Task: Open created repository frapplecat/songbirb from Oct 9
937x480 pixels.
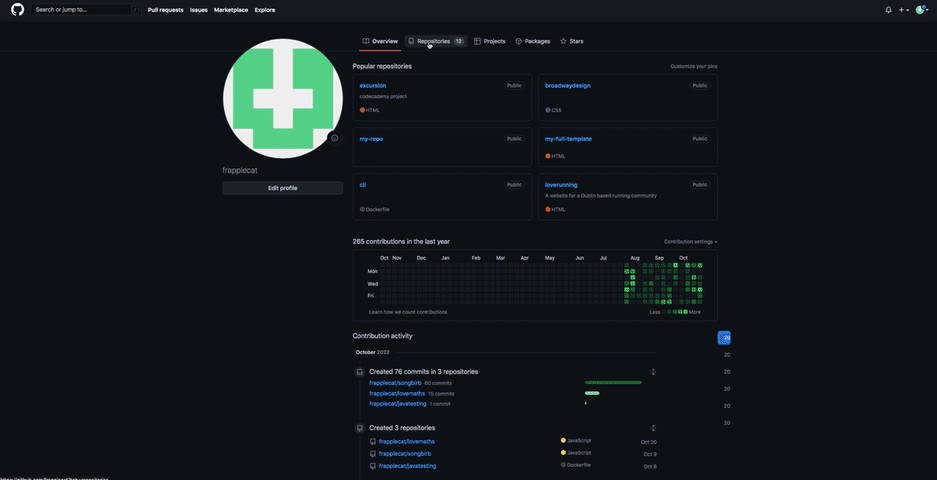Action: tap(405, 454)
